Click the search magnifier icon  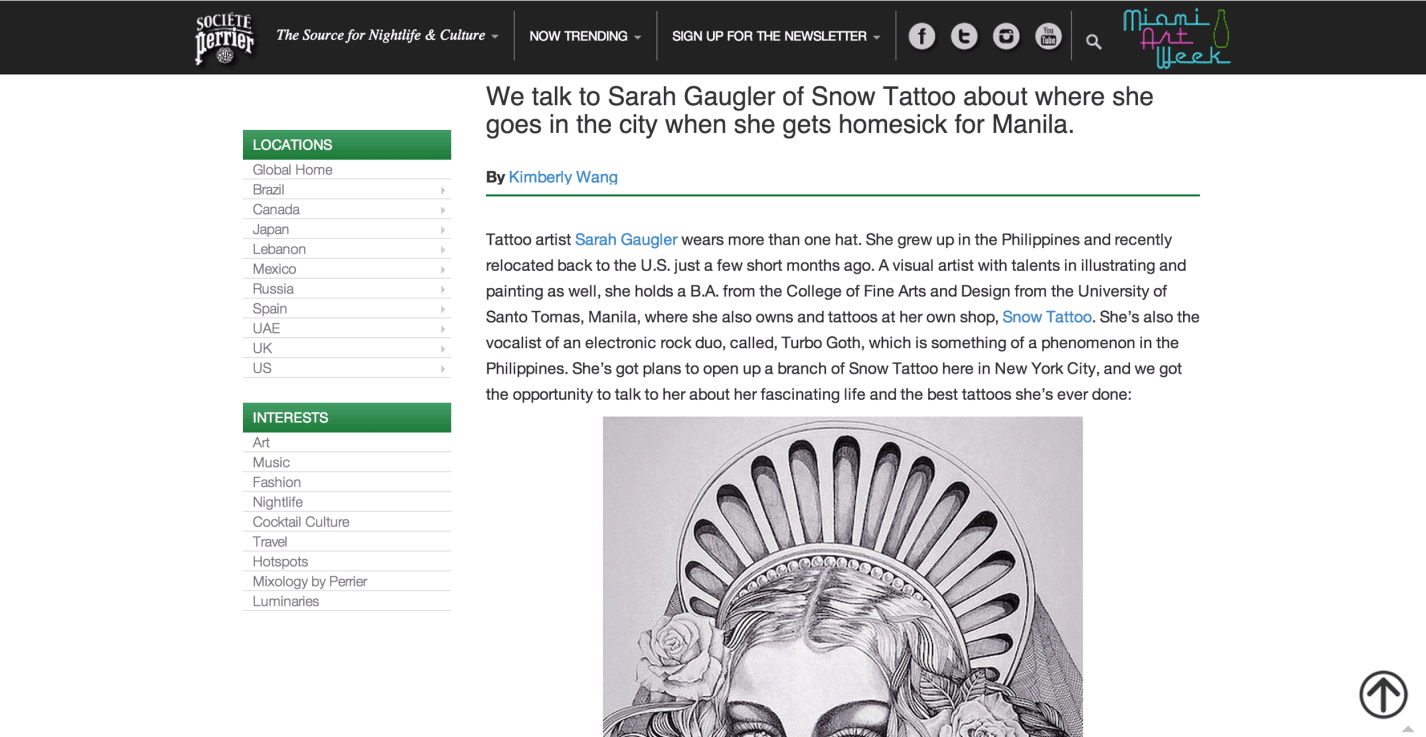pyautogui.click(x=1094, y=41)
